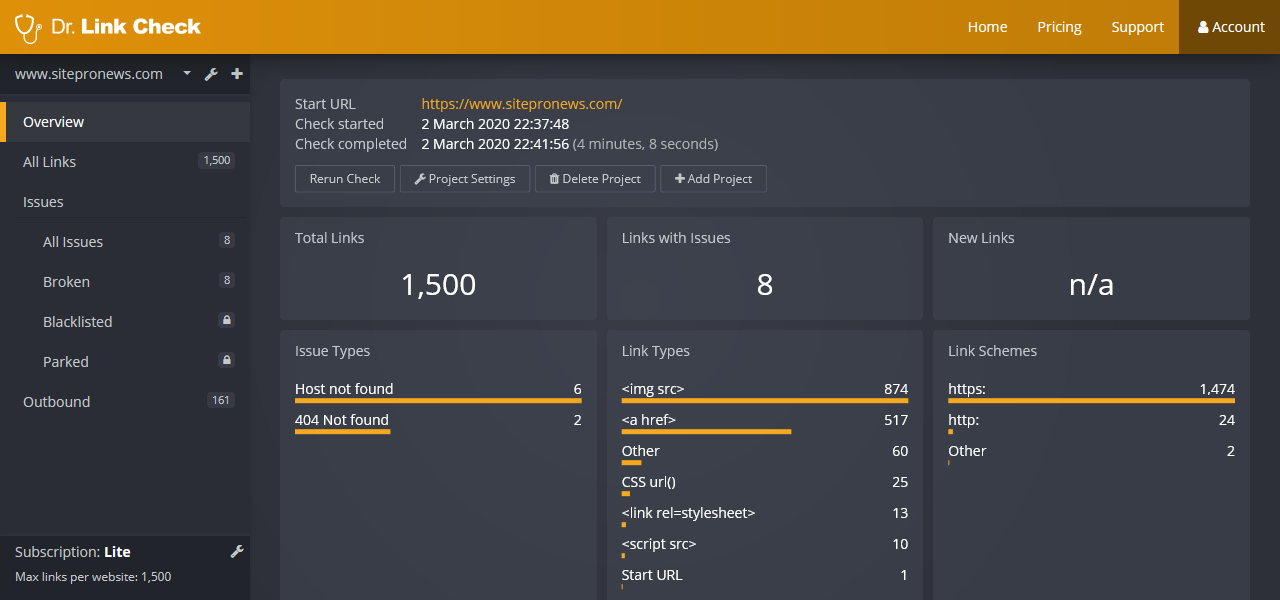The image size is (1280, 600).
Task: Open the Support menu item
Action: [x=1137, y=27]
